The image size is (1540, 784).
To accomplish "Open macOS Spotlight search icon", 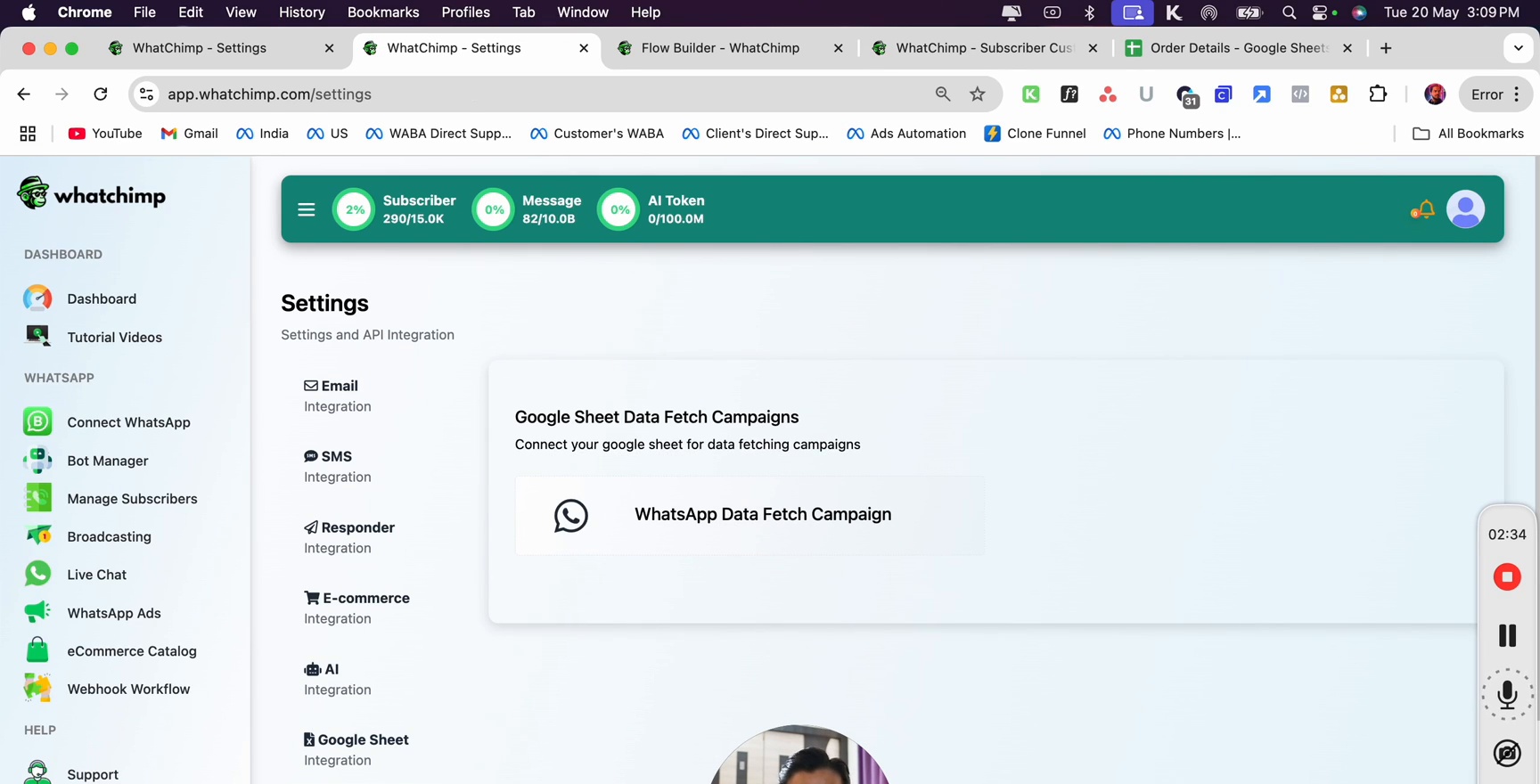I will click(1289, 12).
